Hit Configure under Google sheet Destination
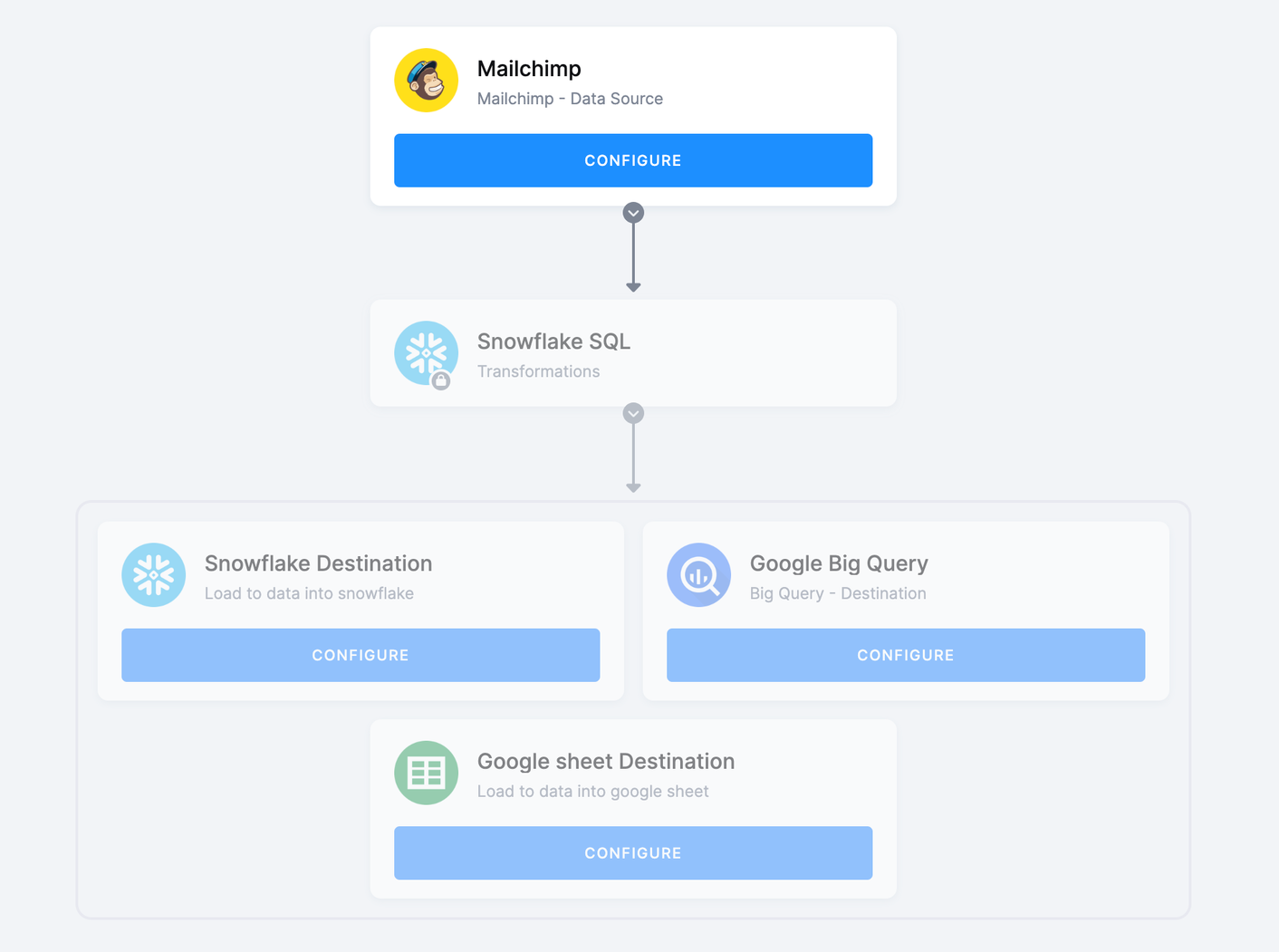The height and width of the screenshot is (952, 1279). [x=632, y=852]
